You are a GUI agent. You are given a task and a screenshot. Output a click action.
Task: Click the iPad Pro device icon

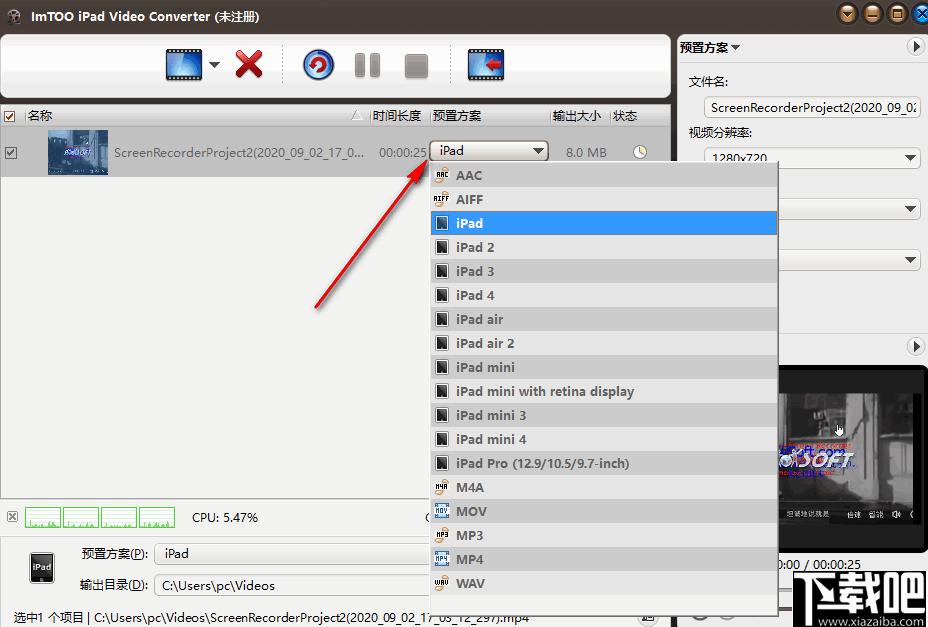(x=442, y=463)
